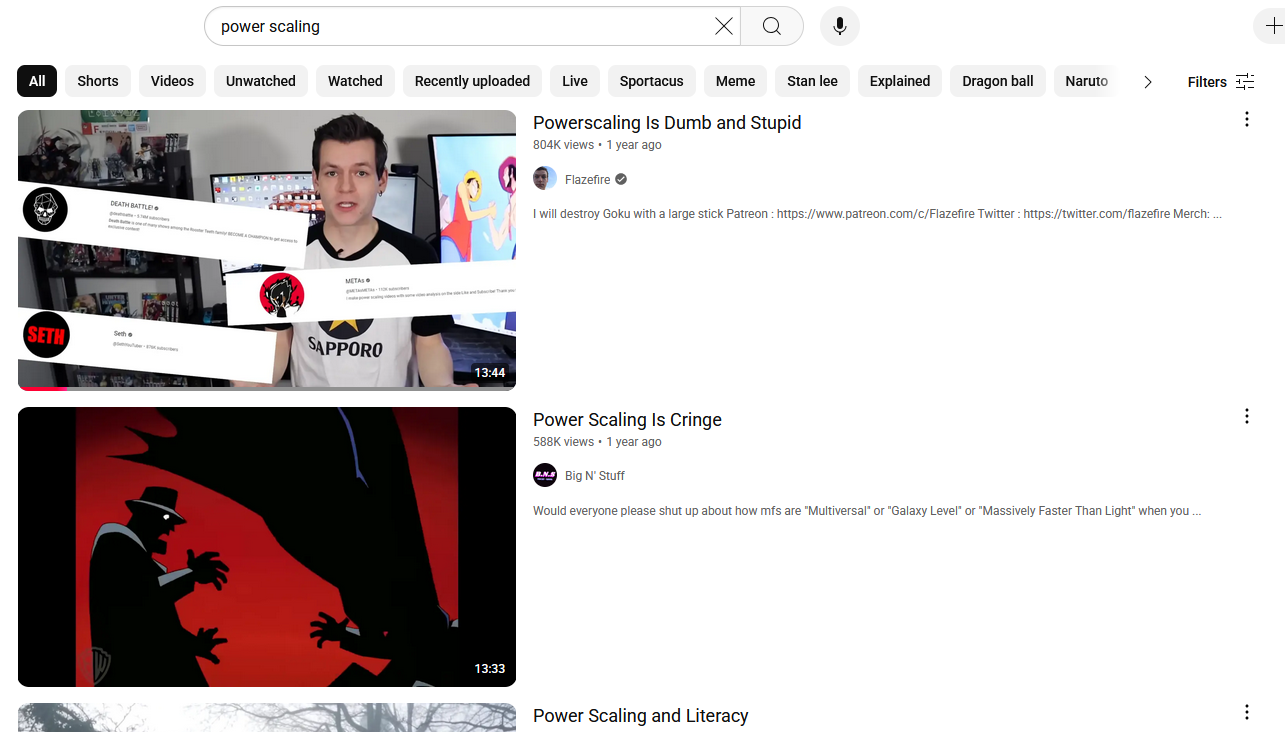Select the All filter chip
Image resolution: width=1285 pixels, height=732 pixels.
tap(37, 81)
